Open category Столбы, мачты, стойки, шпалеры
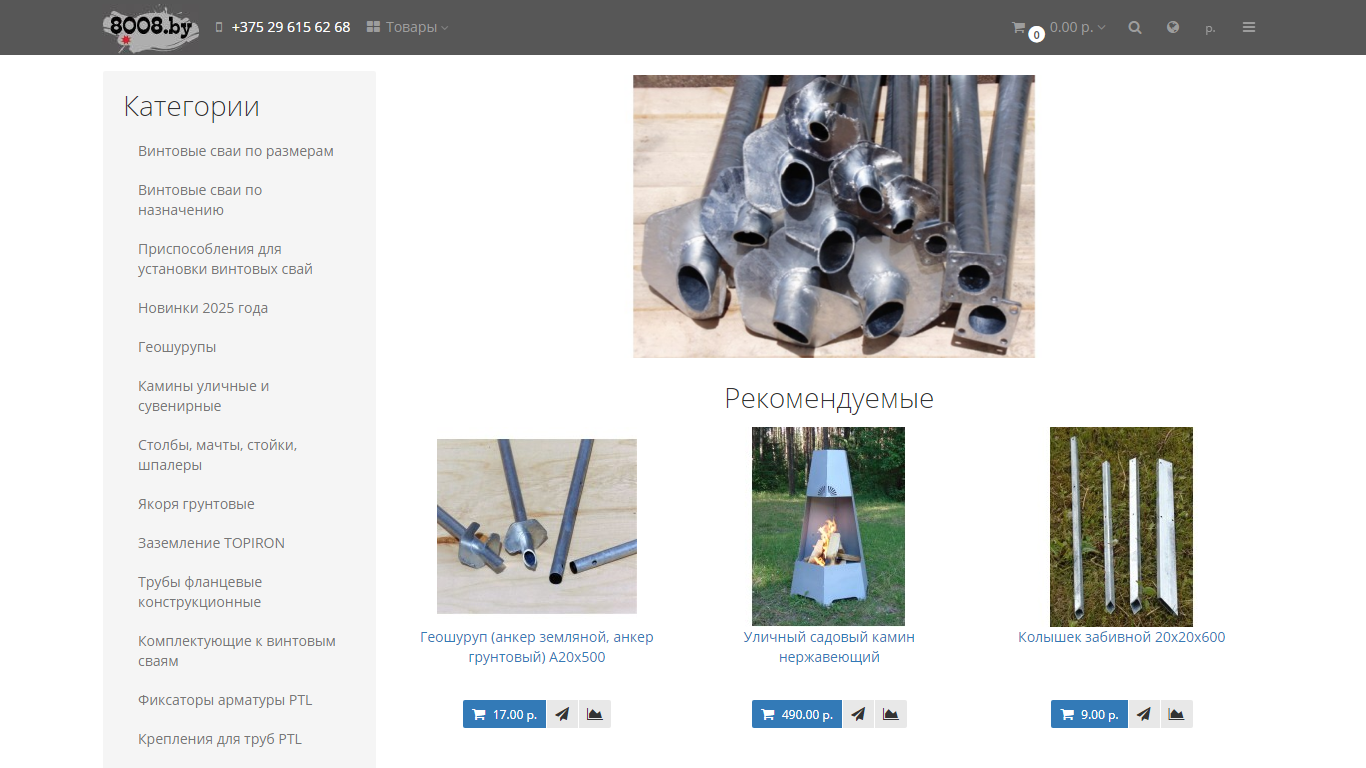 point(217,455)
